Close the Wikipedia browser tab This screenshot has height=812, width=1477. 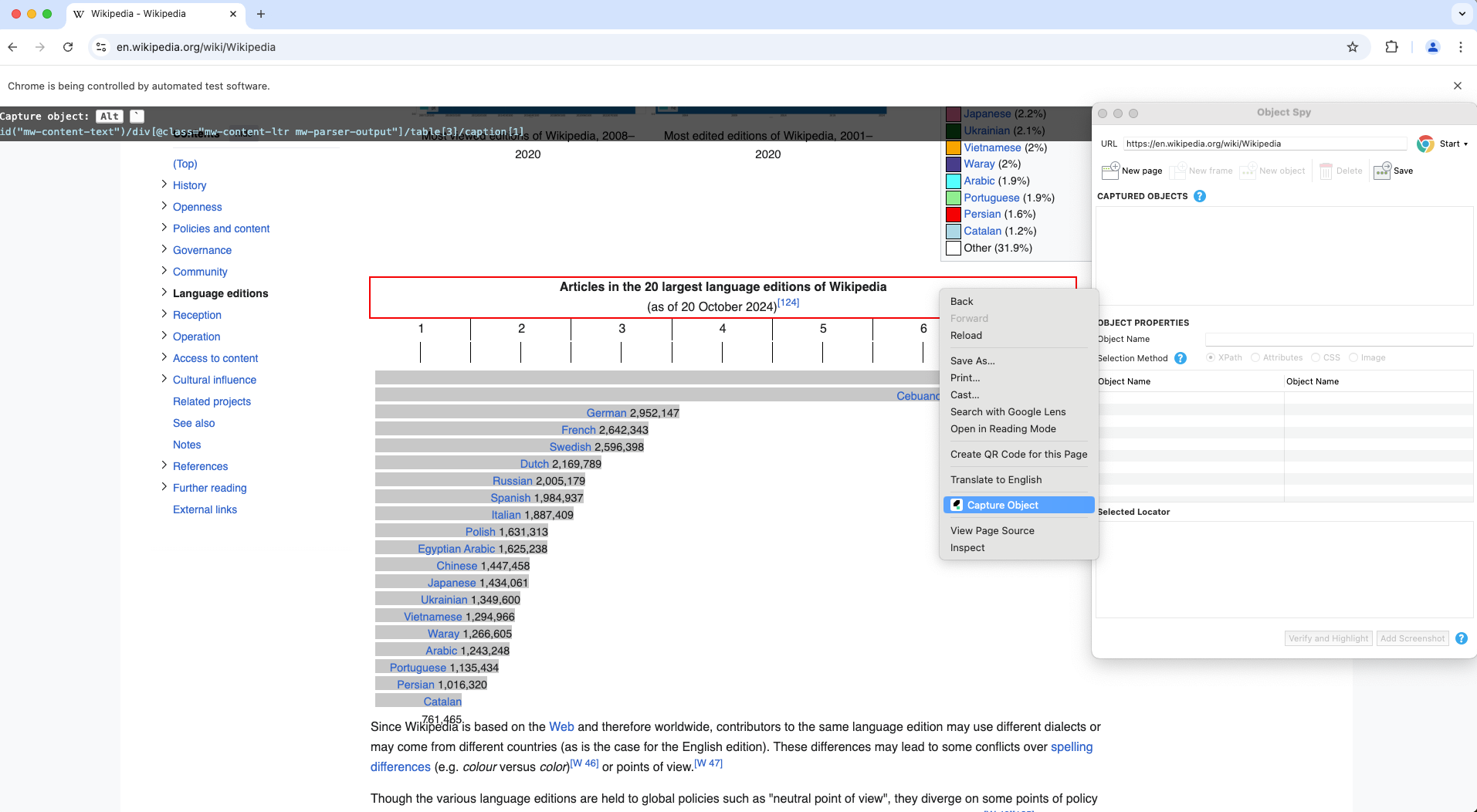pyautogui.click(x=233, y=14)
